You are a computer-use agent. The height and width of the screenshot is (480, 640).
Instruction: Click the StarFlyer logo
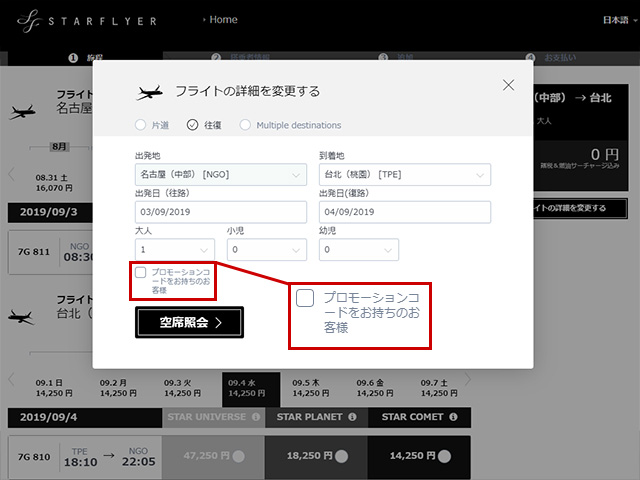(x=61, y=20)
